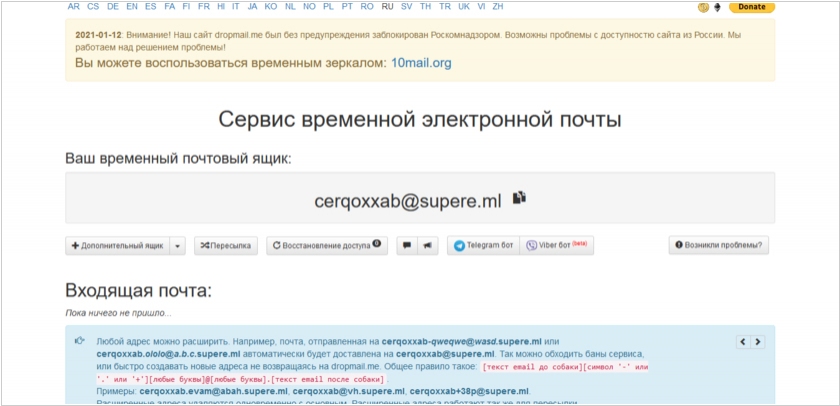Copy the temporary email address to clipboard
Image resolution: width=840 pixels, height=406 pixels.
[x=519, y=198]
